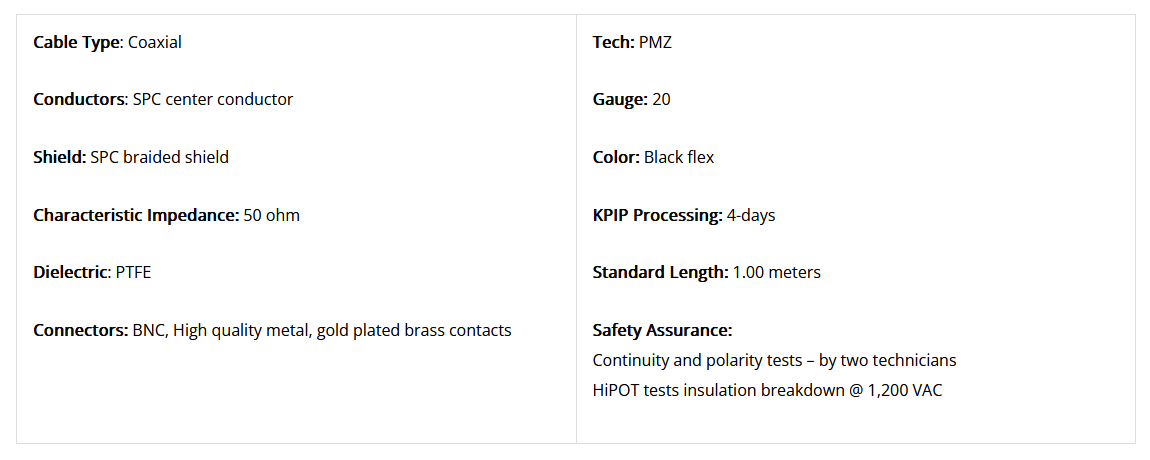Click the Gauge label
Image resolution: width=1150 pixels, height=460 pixels.
[x=620, y=100]
